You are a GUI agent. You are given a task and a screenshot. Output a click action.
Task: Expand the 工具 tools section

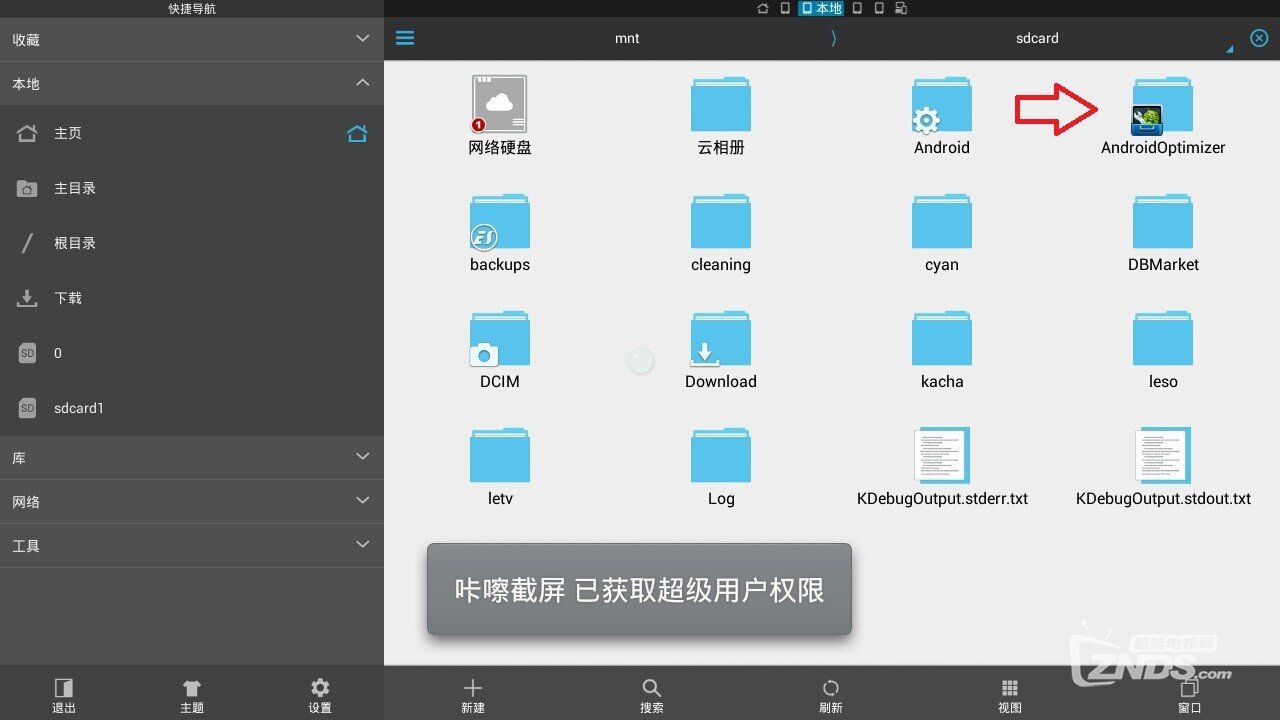[x=192, y=545]
